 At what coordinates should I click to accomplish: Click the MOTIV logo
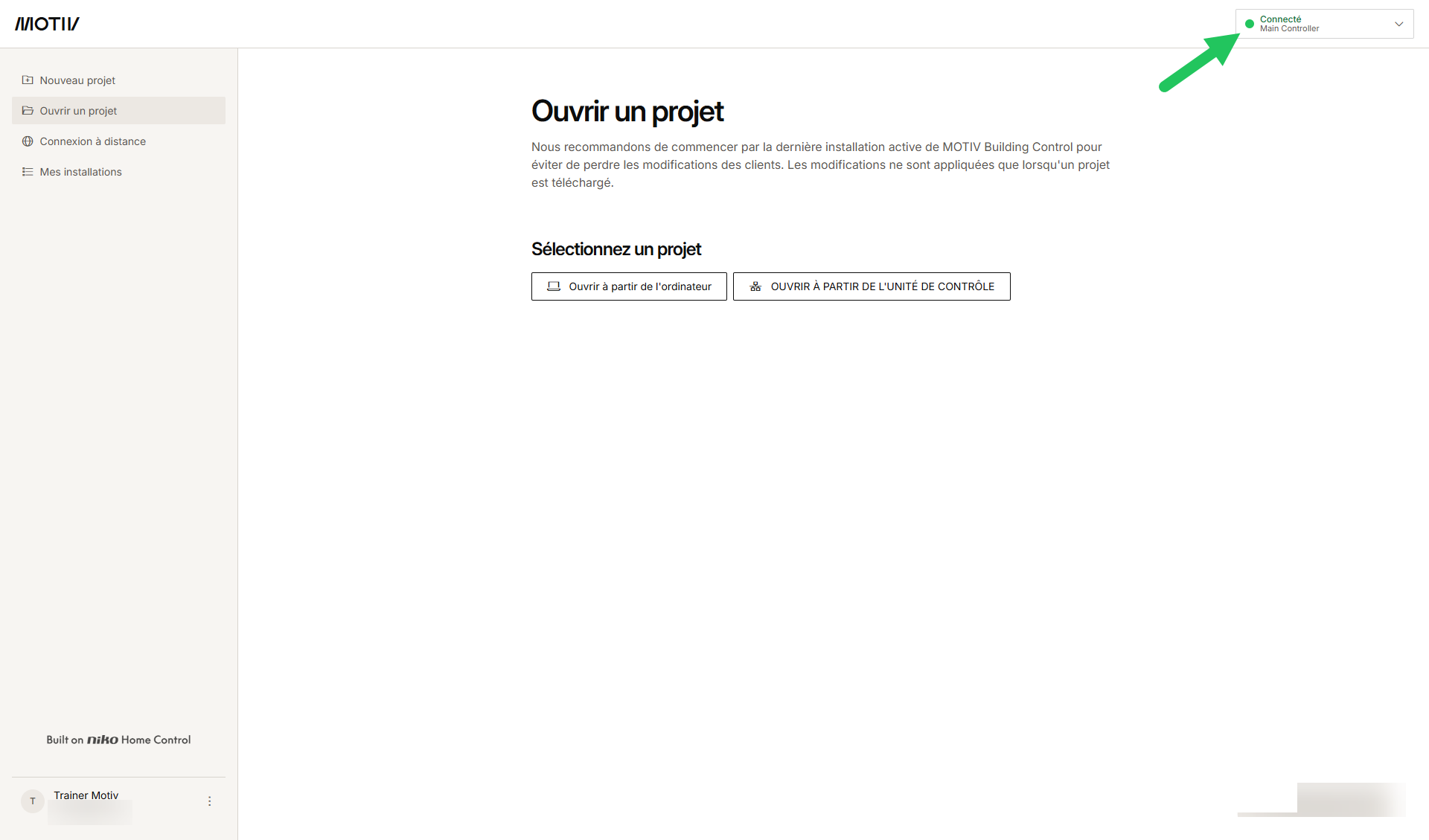[x=47, y=24]
